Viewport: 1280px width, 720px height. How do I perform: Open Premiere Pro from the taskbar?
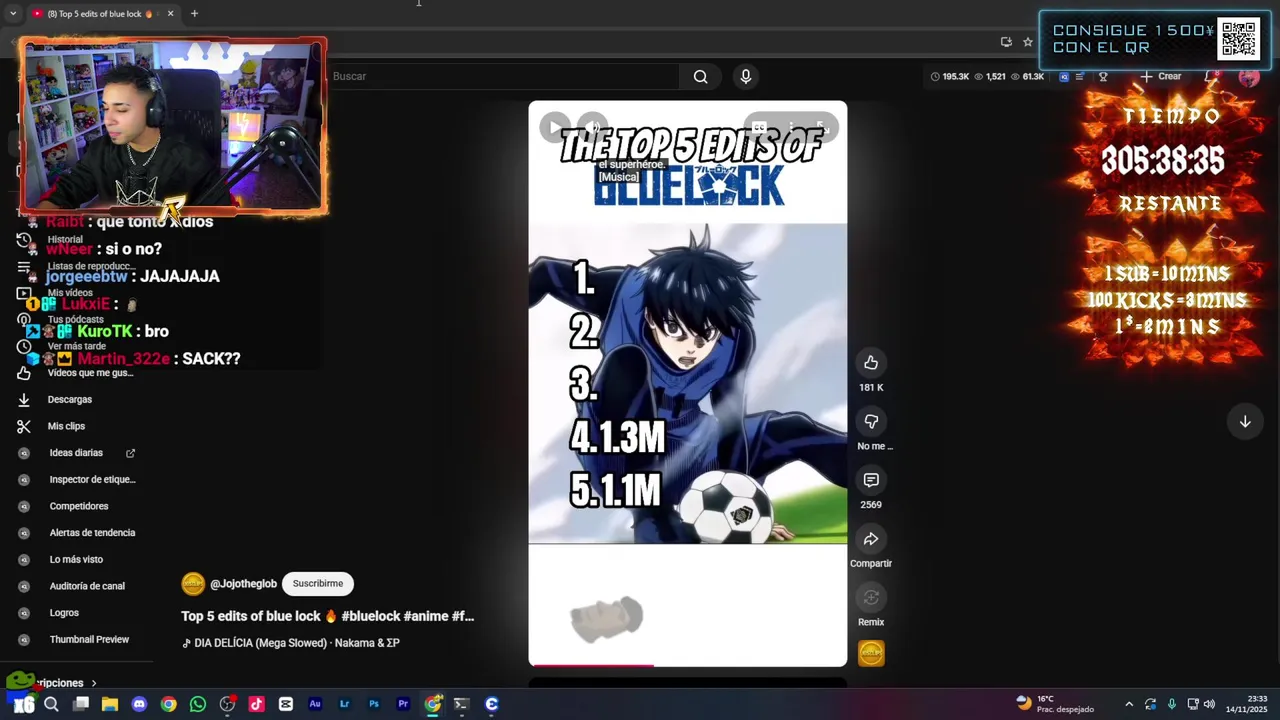coord(403,704)
